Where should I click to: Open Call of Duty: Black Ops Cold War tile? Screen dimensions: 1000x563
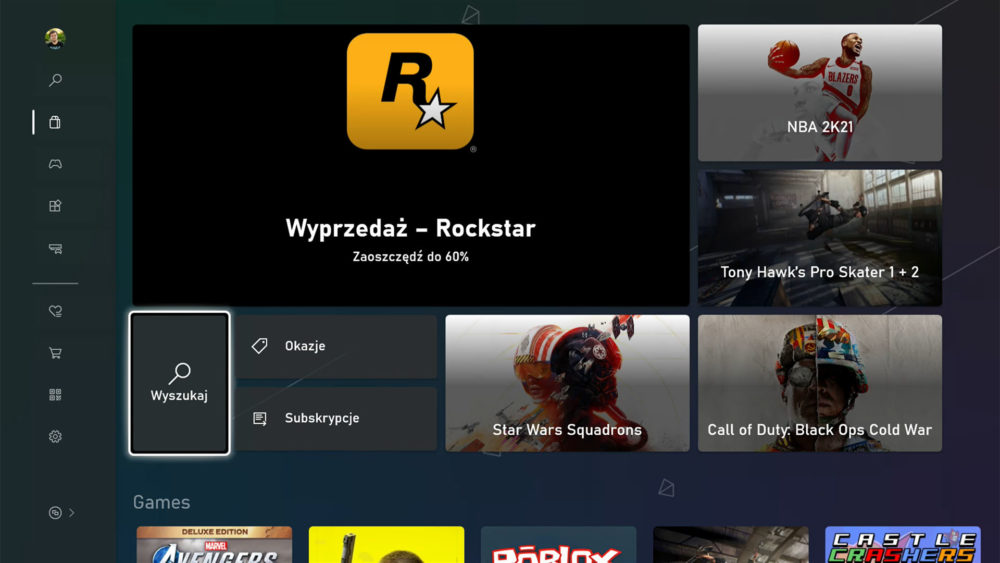click(x=820, y=383)
